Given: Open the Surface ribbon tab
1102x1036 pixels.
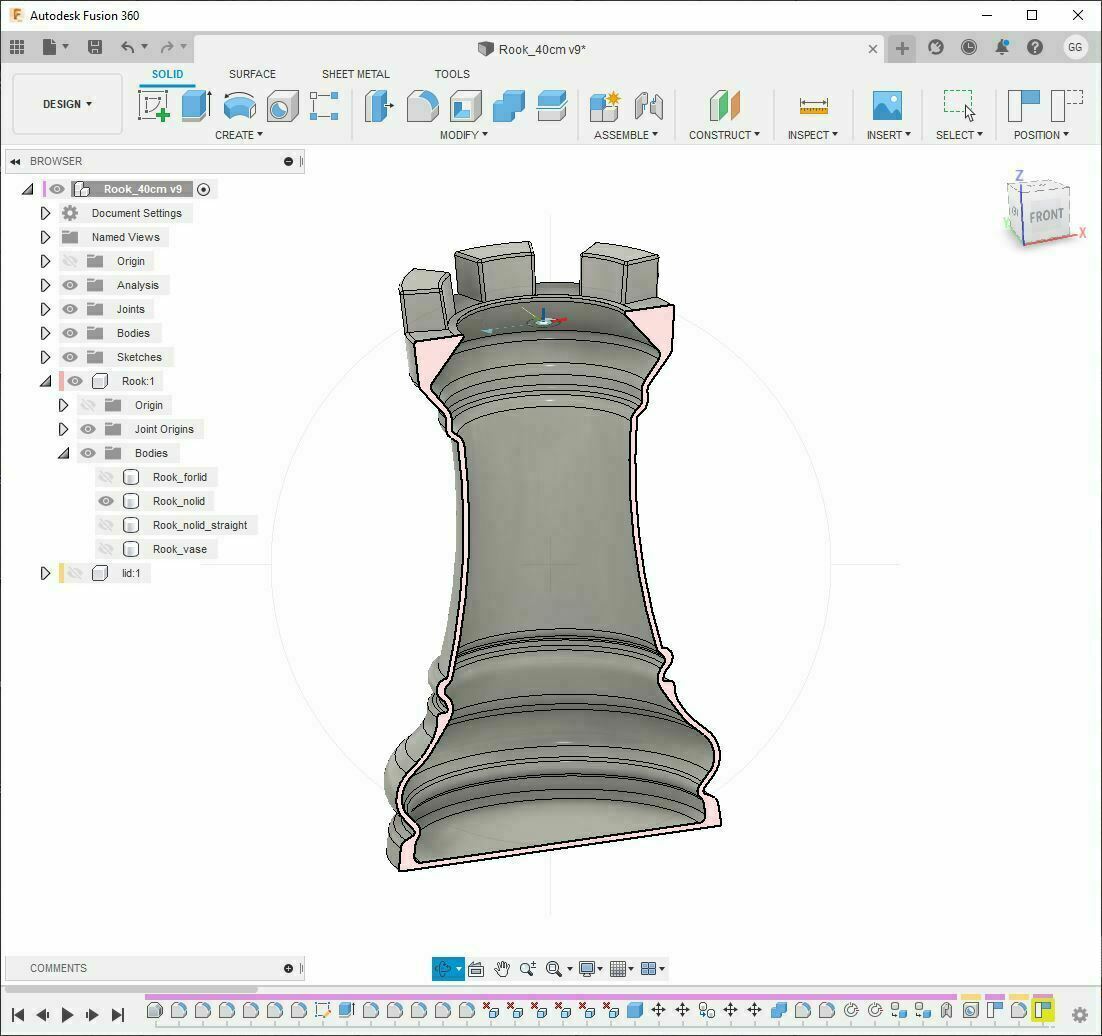Looking at the screenshot, I should (x=252, y=74).
